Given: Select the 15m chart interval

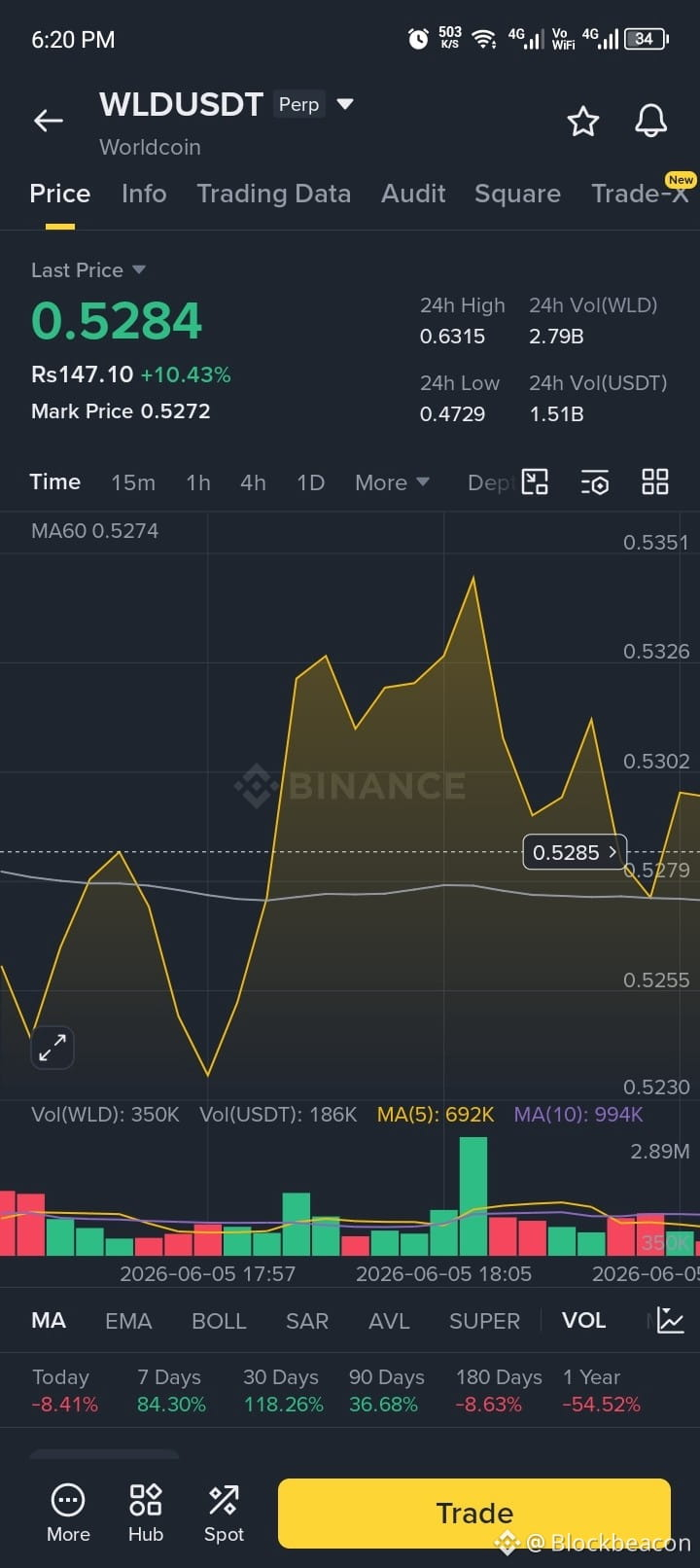Looking at the screenshot, I should click(133, 482).
